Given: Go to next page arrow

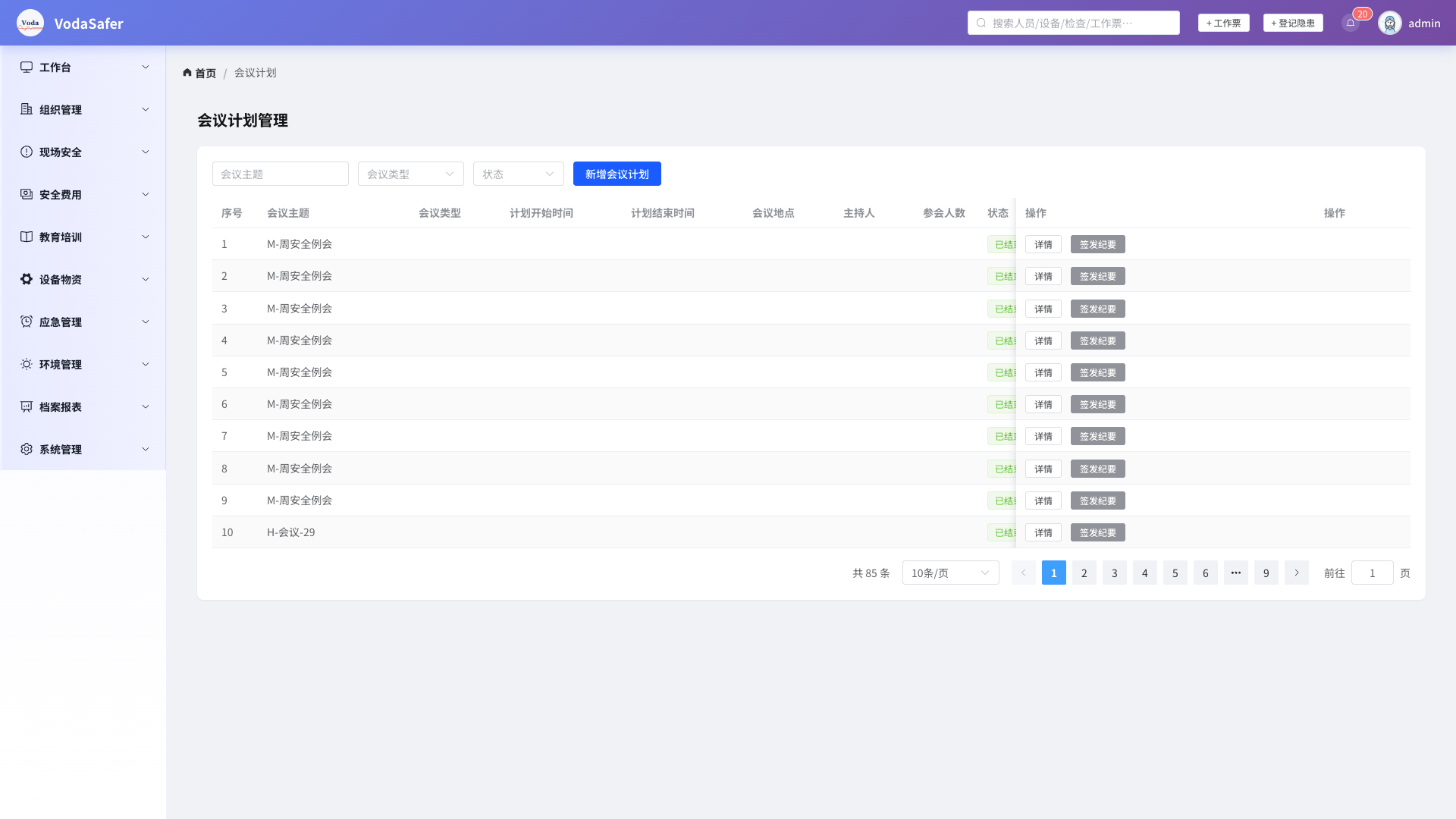Looking at the screenshot, I should (1297, 573).
